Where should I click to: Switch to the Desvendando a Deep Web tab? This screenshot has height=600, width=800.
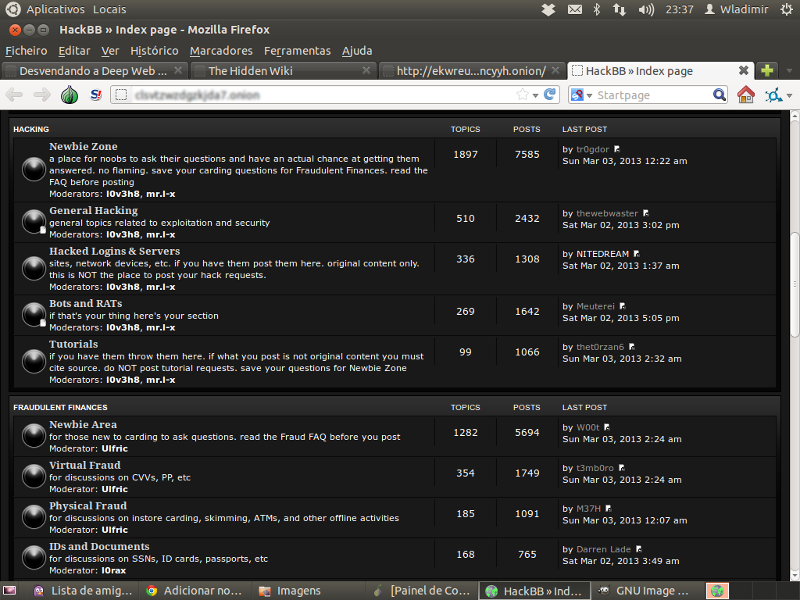point(95,71)
